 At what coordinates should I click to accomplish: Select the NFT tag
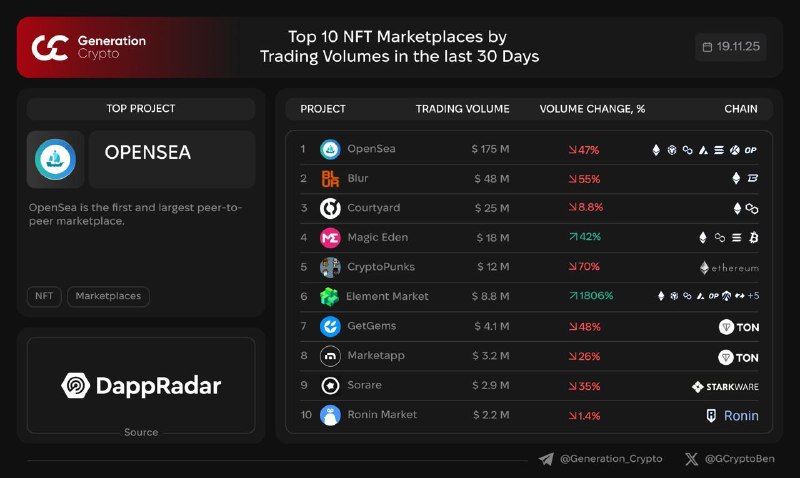click(x=44, y=296)
